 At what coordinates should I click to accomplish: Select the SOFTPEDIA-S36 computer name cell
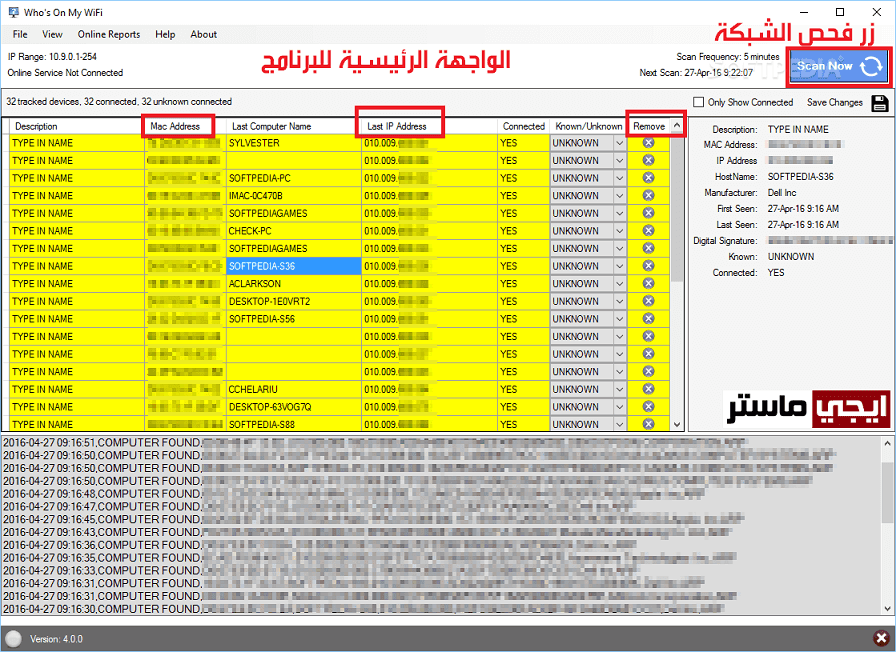294,266
